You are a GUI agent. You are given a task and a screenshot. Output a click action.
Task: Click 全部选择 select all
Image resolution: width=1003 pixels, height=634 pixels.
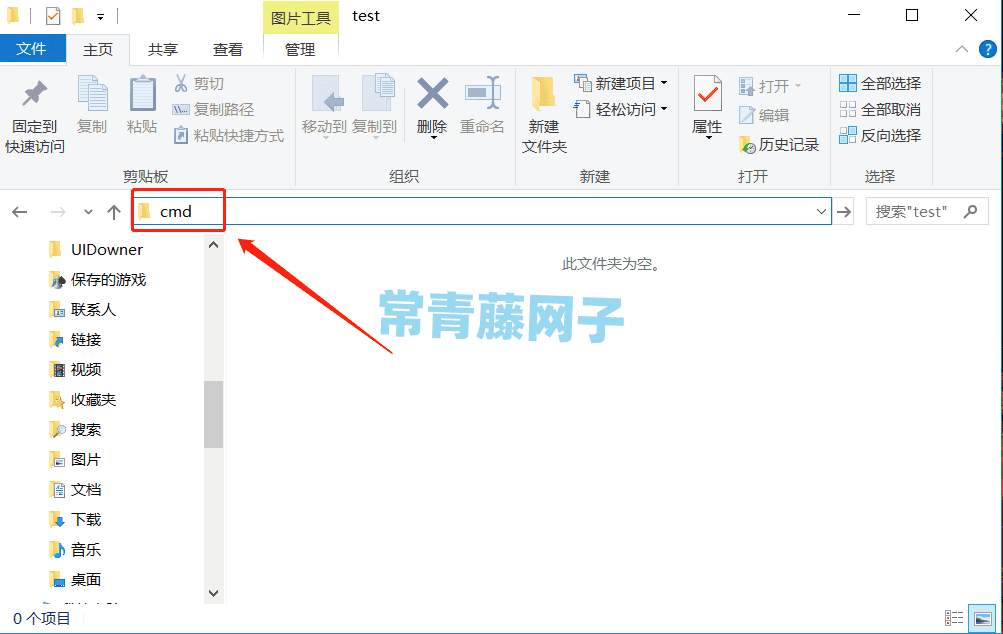click(880, 83)
